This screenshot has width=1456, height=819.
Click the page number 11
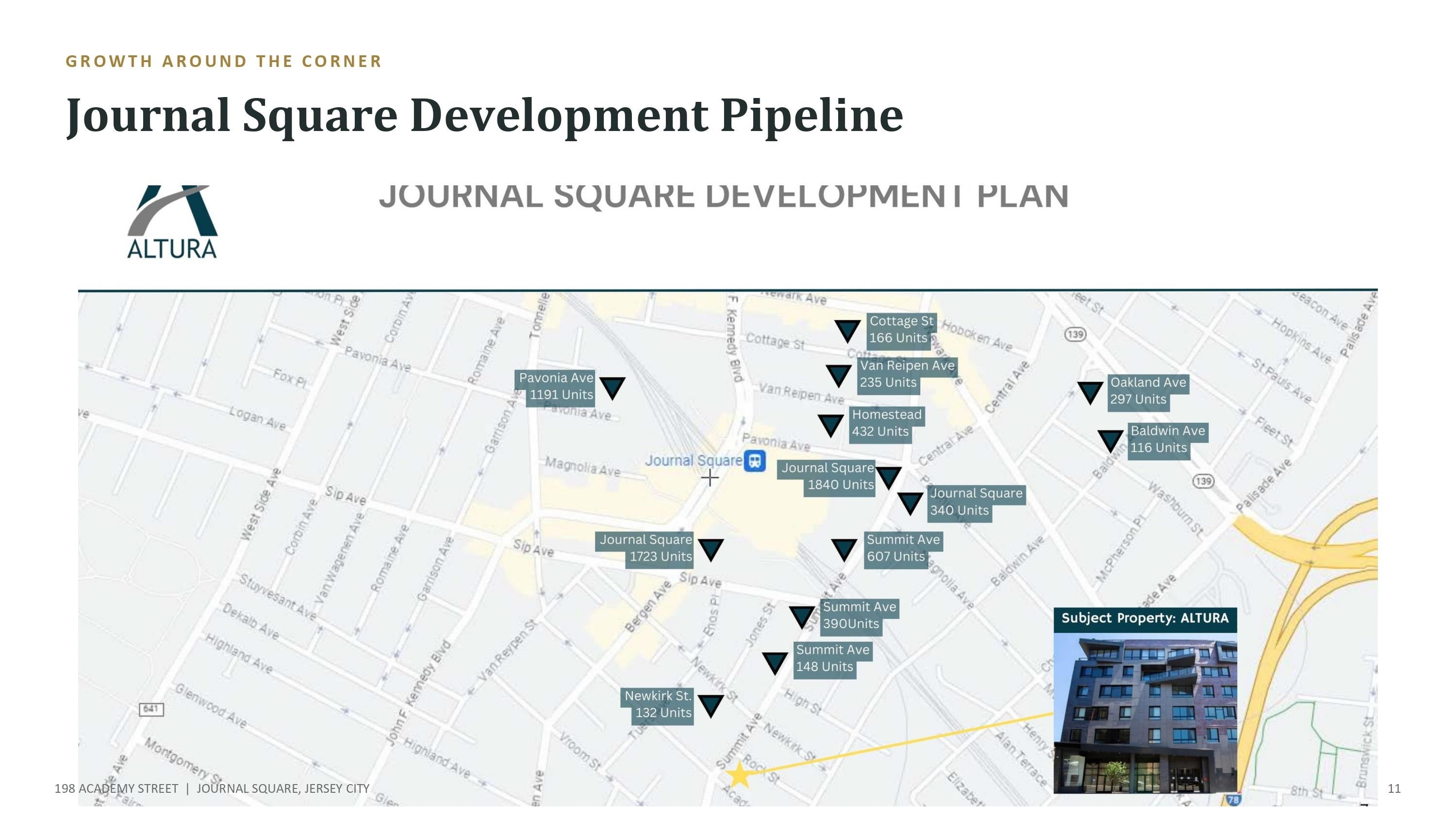(1394, 788)
